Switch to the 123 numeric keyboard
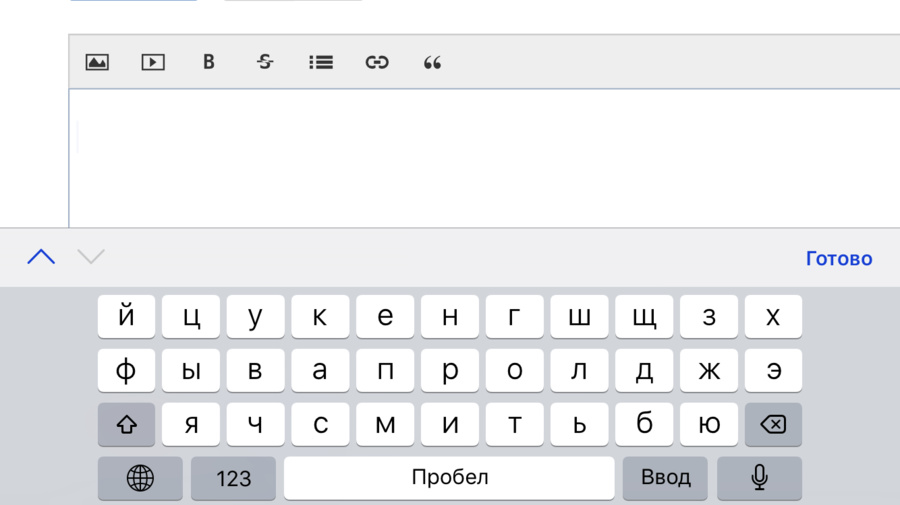Viewport: 900px width, 505px height. click(234, 478)
